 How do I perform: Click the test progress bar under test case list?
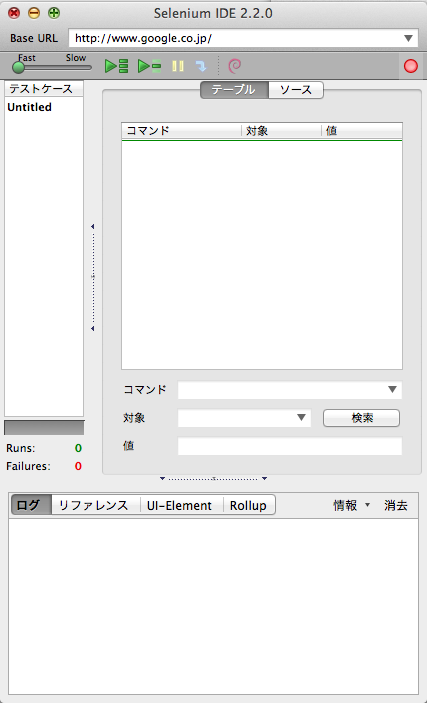[44, 428]
